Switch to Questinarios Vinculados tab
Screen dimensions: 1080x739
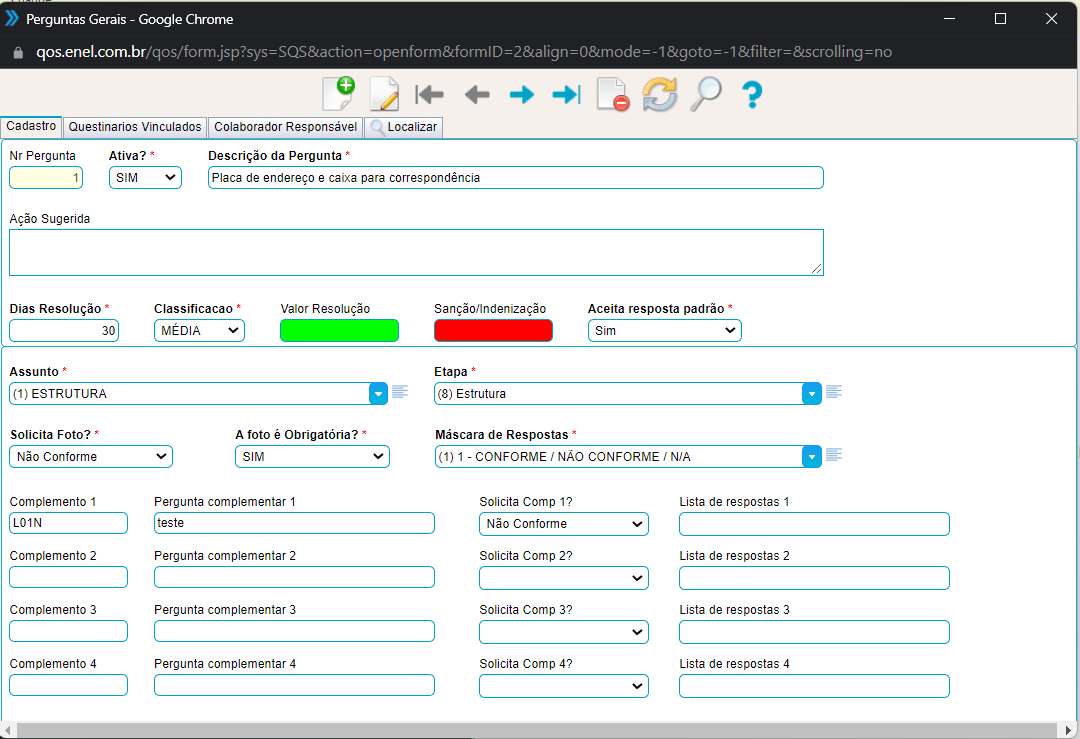[x=135, y=127]
